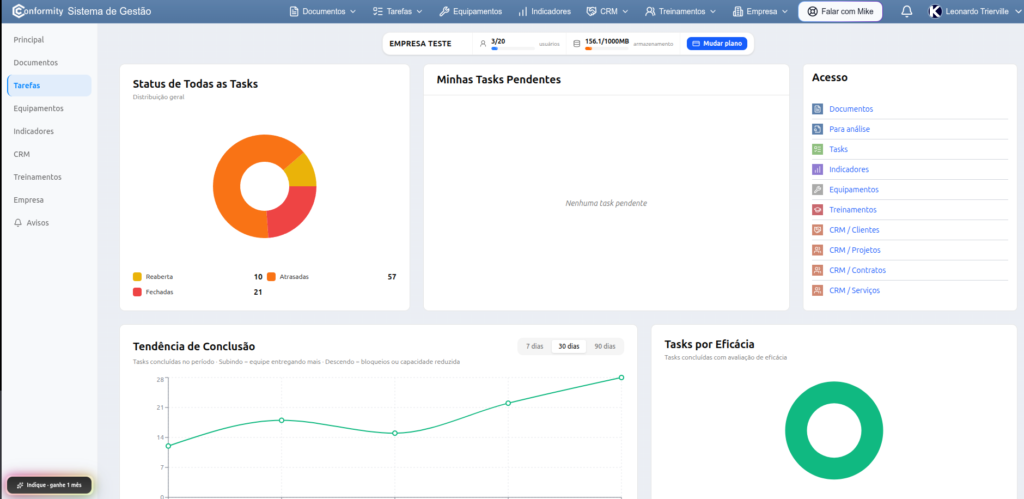The image size is (1024, 499).
Task: Expand the CRM dropdown chevron
Action: (x=625, y=12)
